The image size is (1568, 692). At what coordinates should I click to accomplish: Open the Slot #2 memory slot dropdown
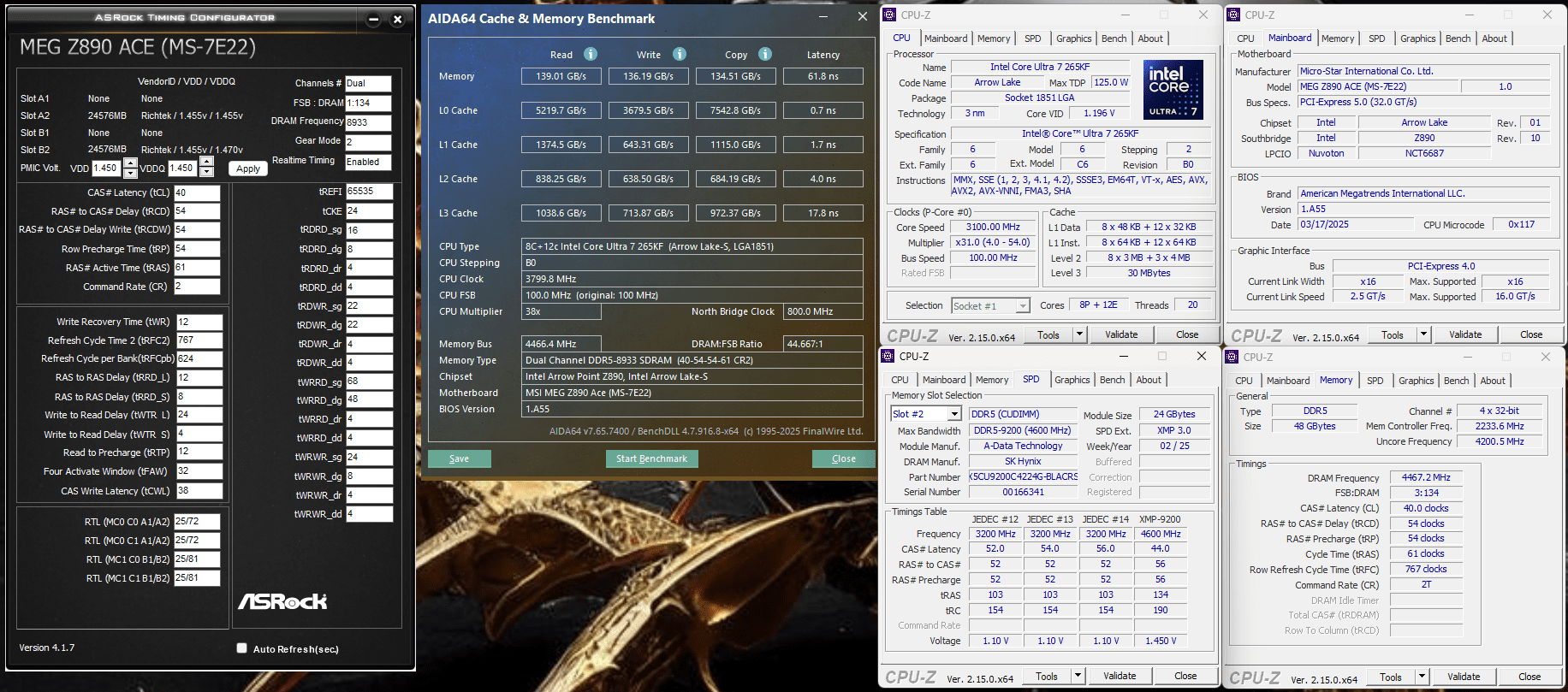point(953,414)
